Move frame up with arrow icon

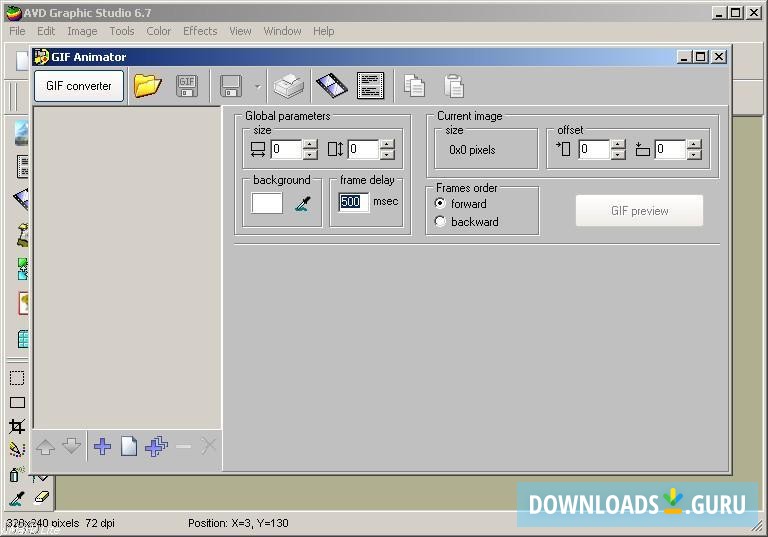[x=46, y=446]
